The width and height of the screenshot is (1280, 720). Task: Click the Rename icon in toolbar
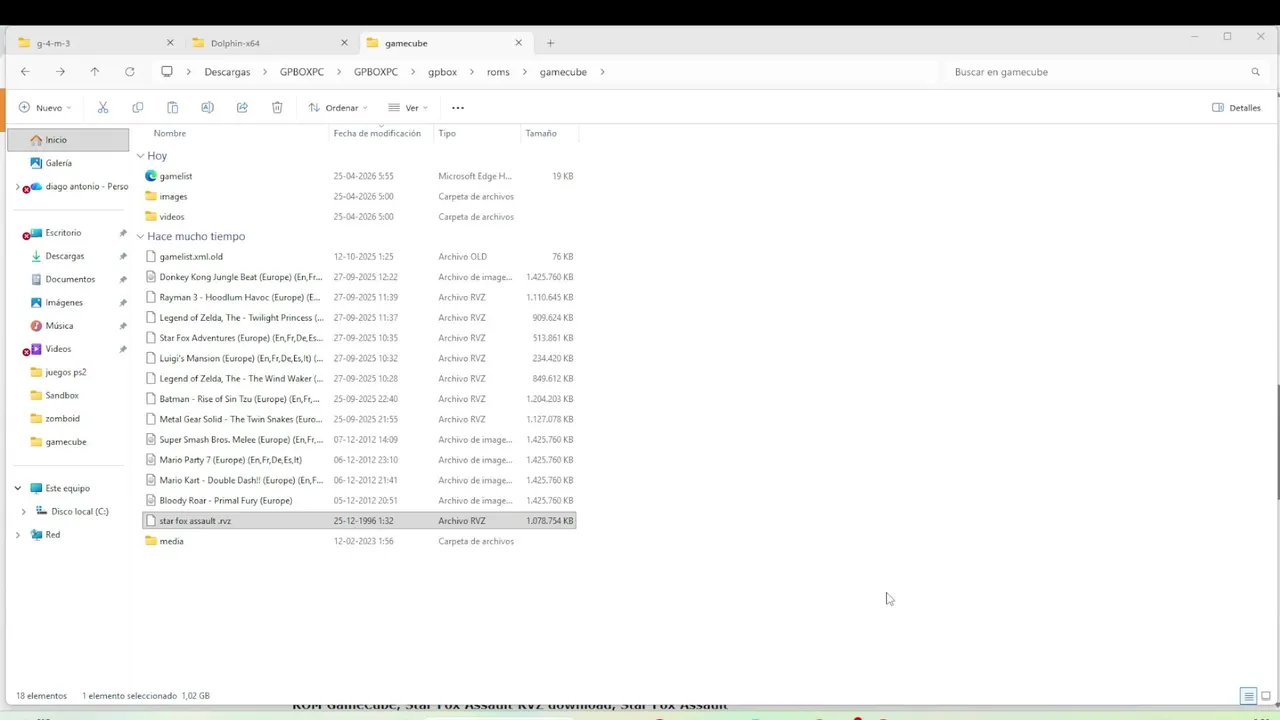pos(207,107)
